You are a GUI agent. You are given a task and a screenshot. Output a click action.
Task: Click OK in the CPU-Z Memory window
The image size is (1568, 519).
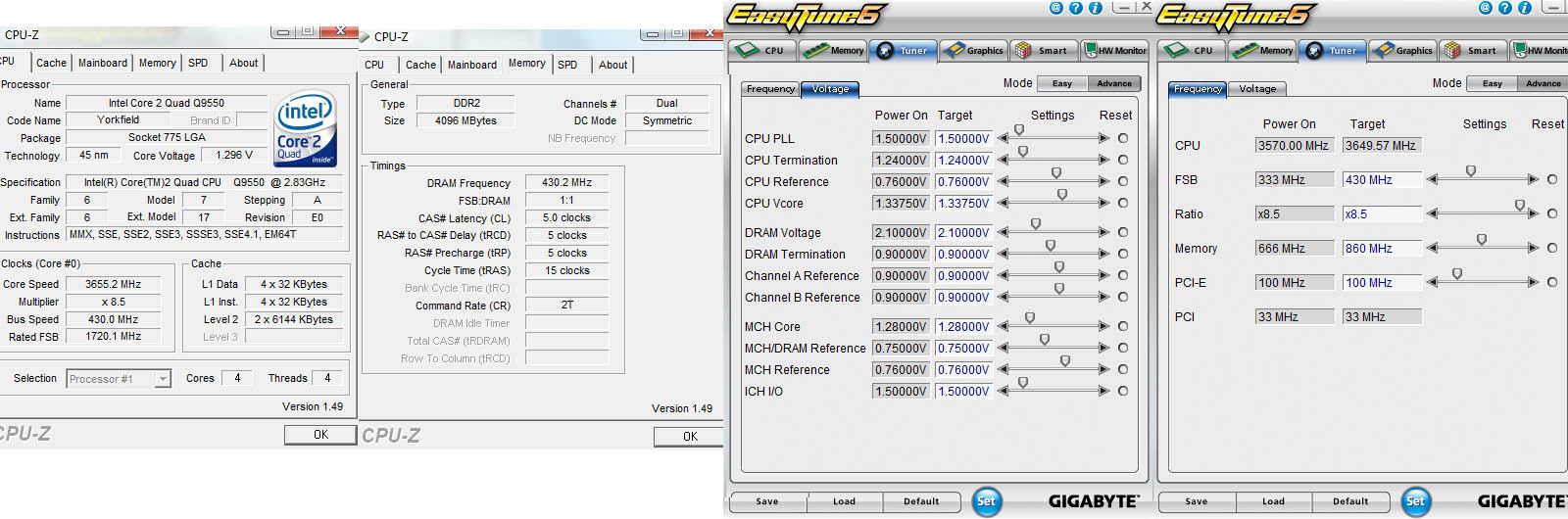690,436
